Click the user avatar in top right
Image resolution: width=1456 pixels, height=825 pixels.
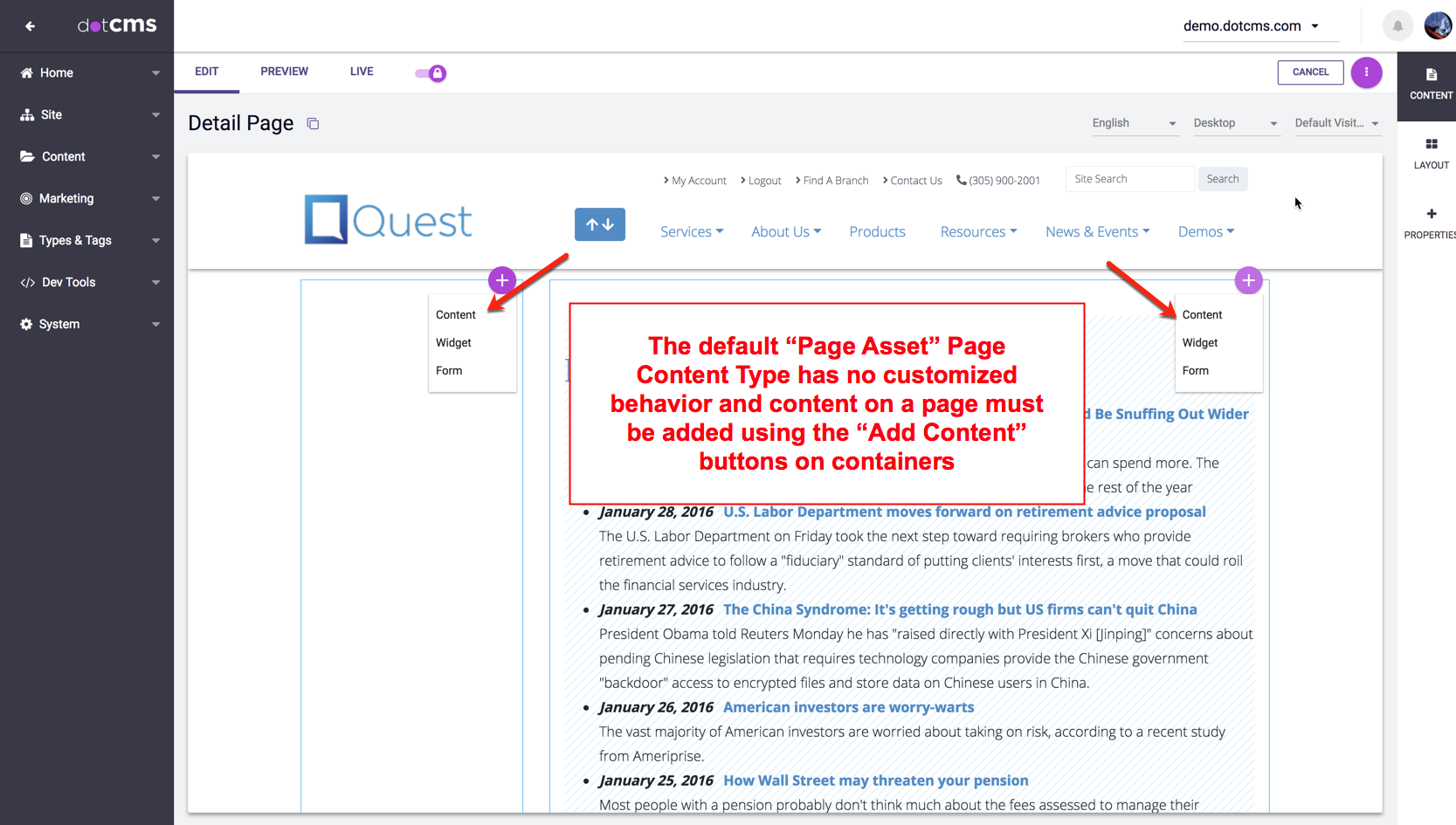(x=1438, y=26)
